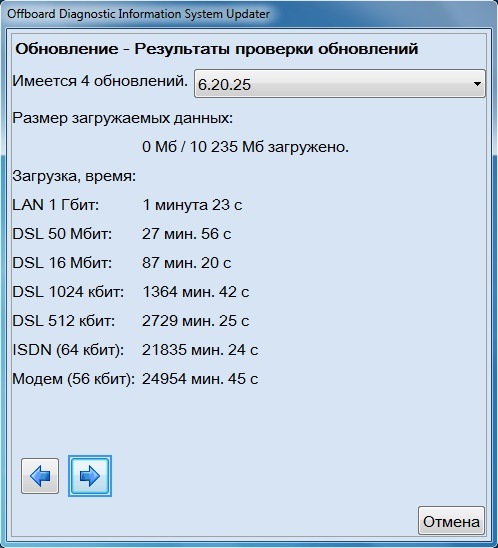Viewport: 498px width, 548px height.
Task: Click the 'Модем (56 кбит):' label
Action: [x=73, y=379]
